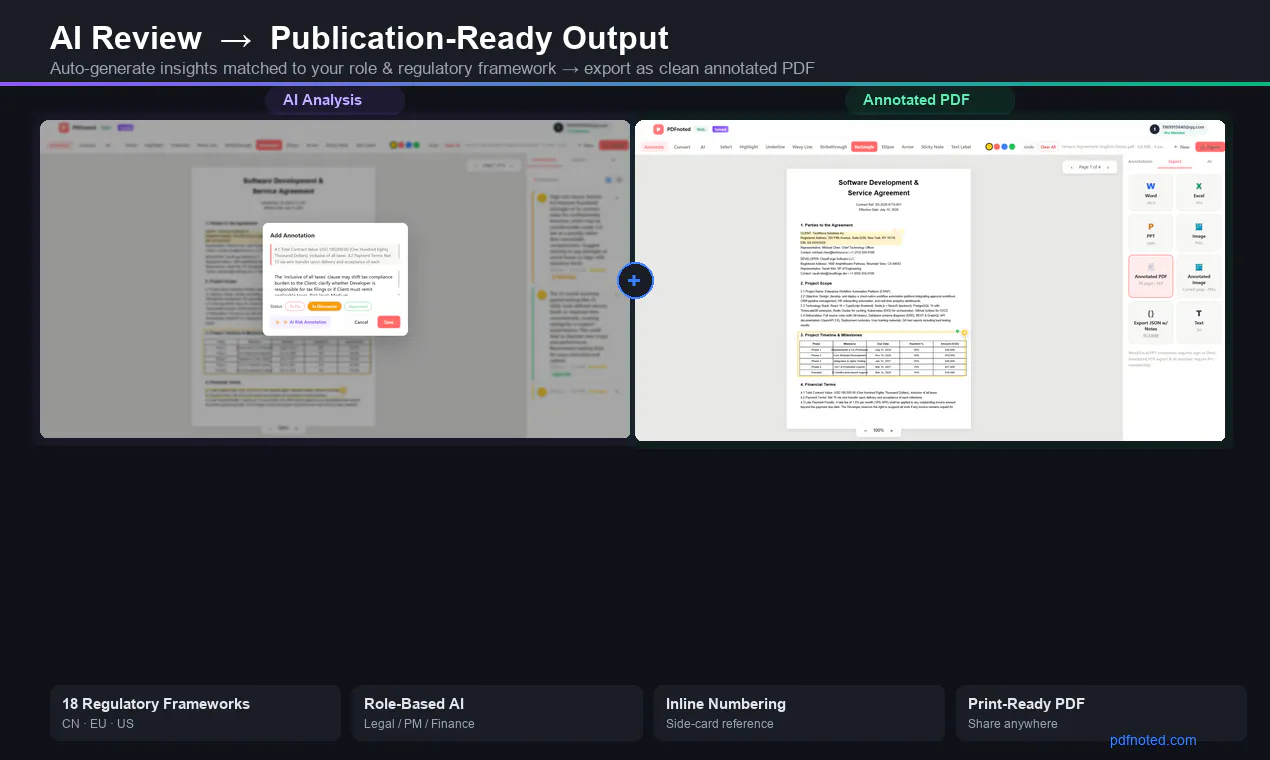Export as Excel xlsx
Image resolution: width=1270 pixels, height=760 pixels.
tap(1199, 191)
